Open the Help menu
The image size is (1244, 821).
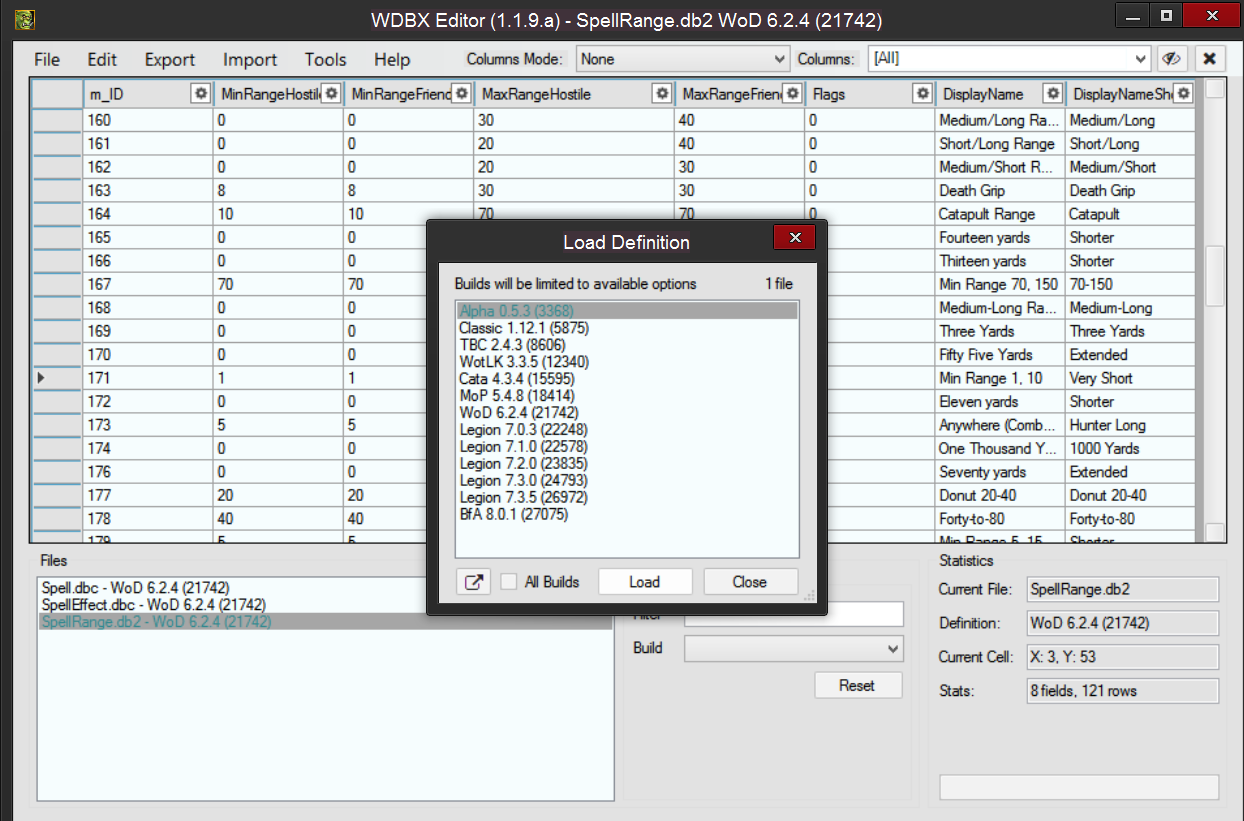tap(392, 60)
